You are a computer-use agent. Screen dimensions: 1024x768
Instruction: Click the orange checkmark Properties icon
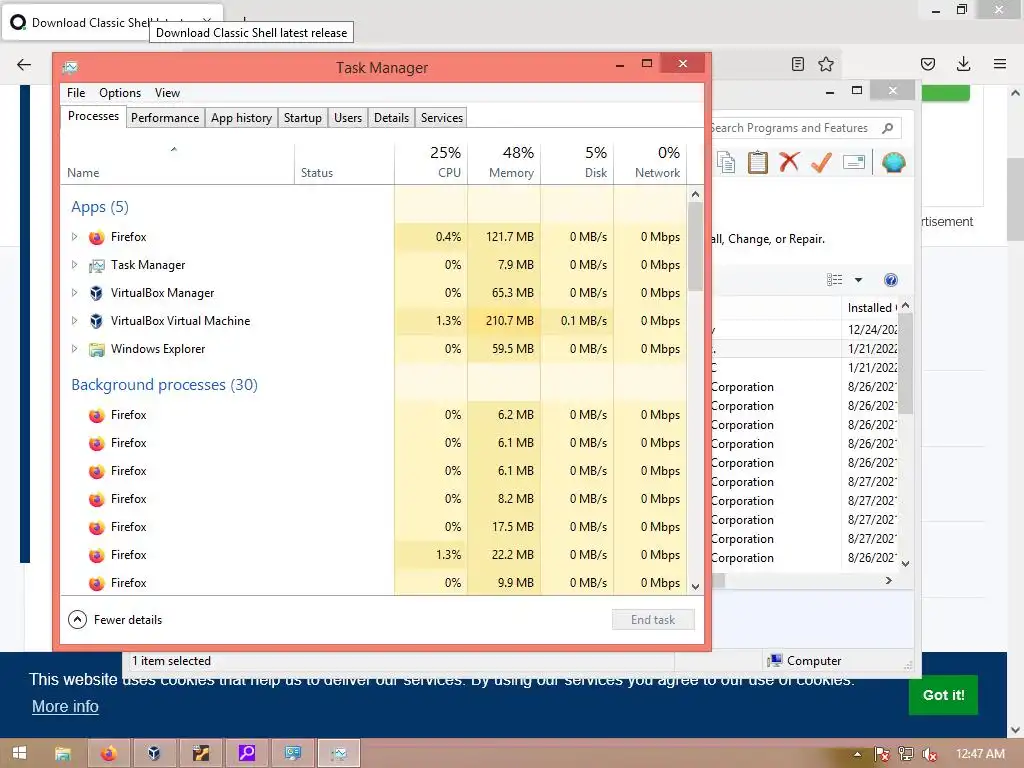[822, 162]
